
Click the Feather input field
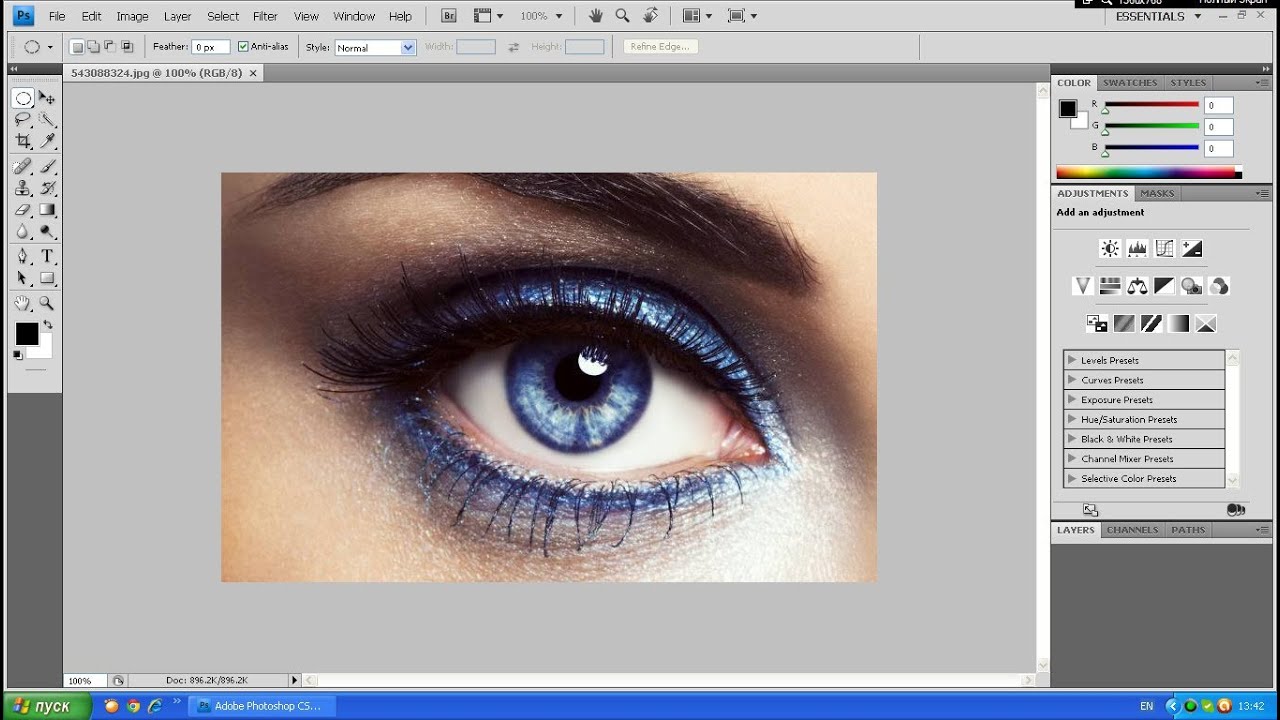211,47
